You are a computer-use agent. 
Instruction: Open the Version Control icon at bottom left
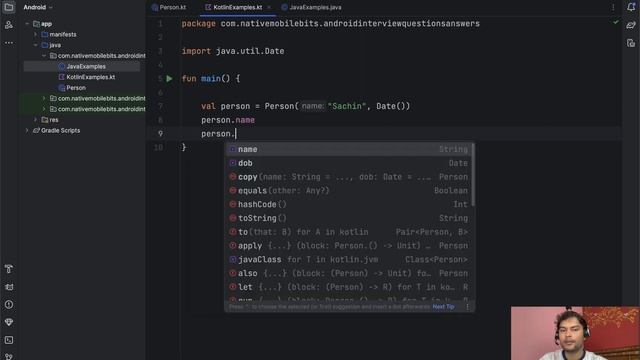pyautogui.click(x=9, y=356)
